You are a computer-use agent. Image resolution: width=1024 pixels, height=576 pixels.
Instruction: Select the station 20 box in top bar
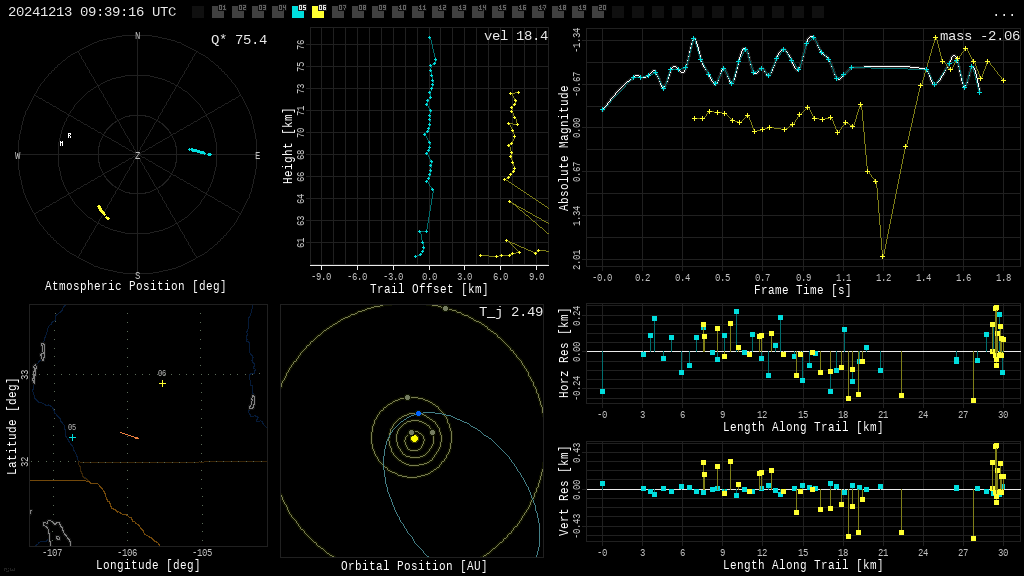(598, 12)
